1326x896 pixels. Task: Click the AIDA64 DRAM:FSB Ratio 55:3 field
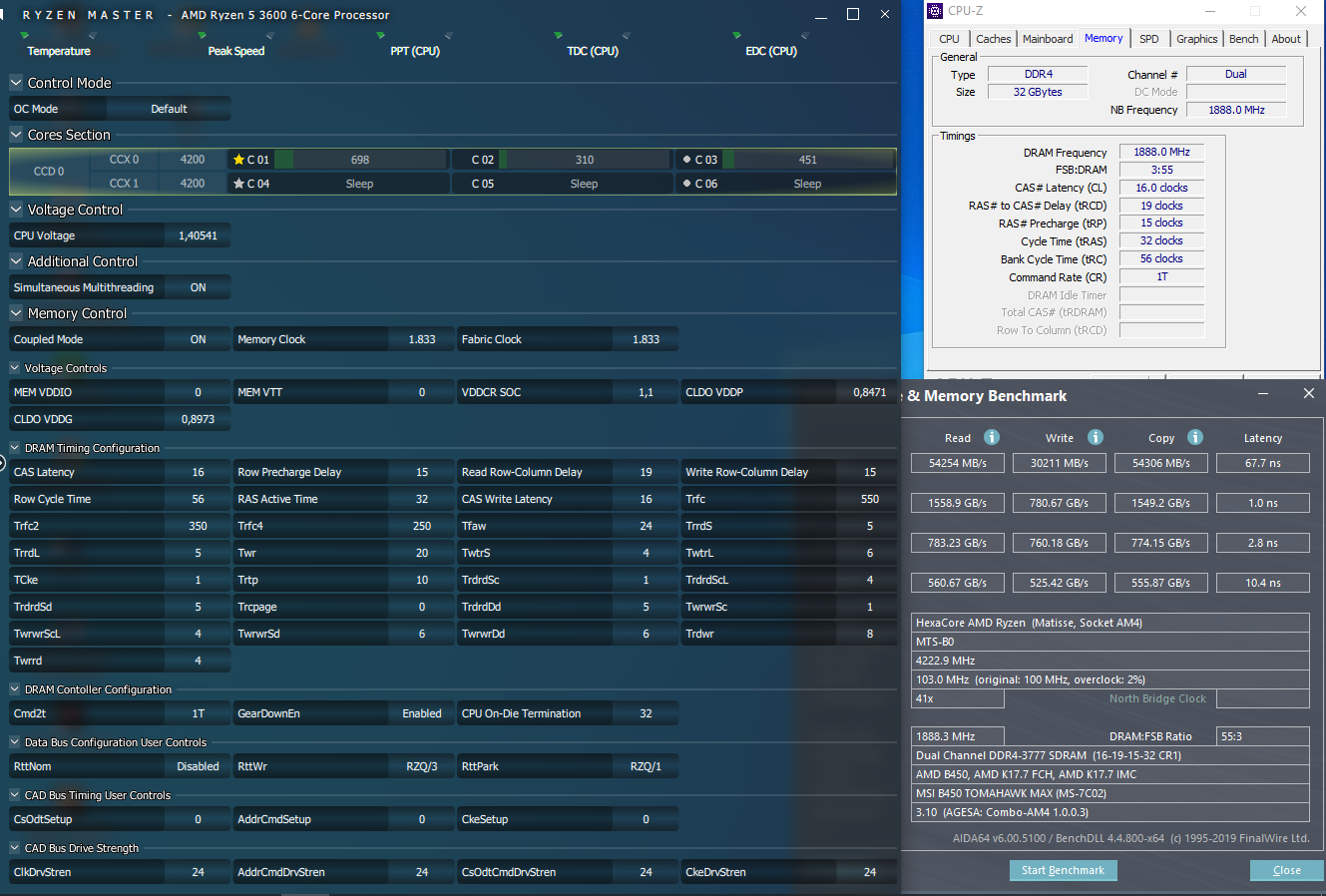pyautogui.click(x=1263, y=736)
